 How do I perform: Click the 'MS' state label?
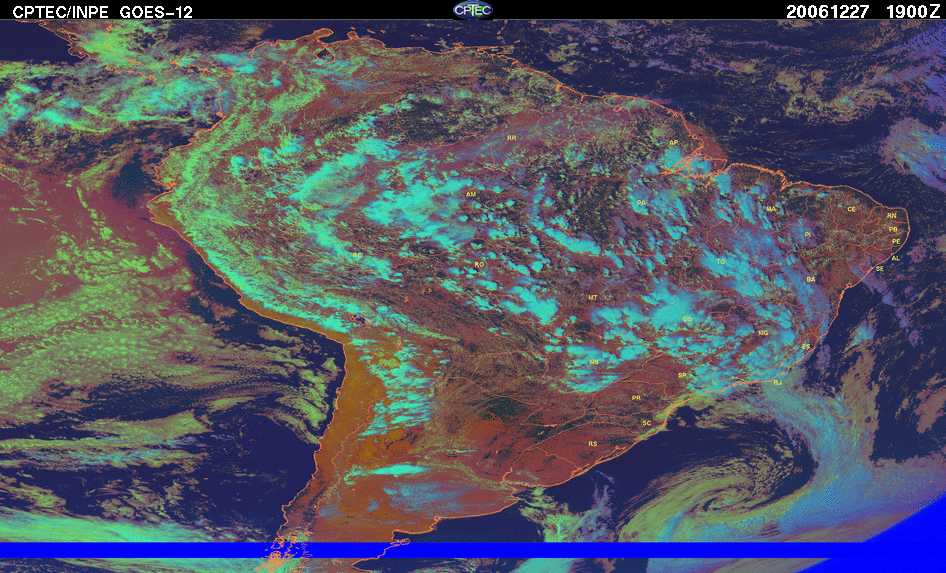pyautogui.click(x=594, y=362)
